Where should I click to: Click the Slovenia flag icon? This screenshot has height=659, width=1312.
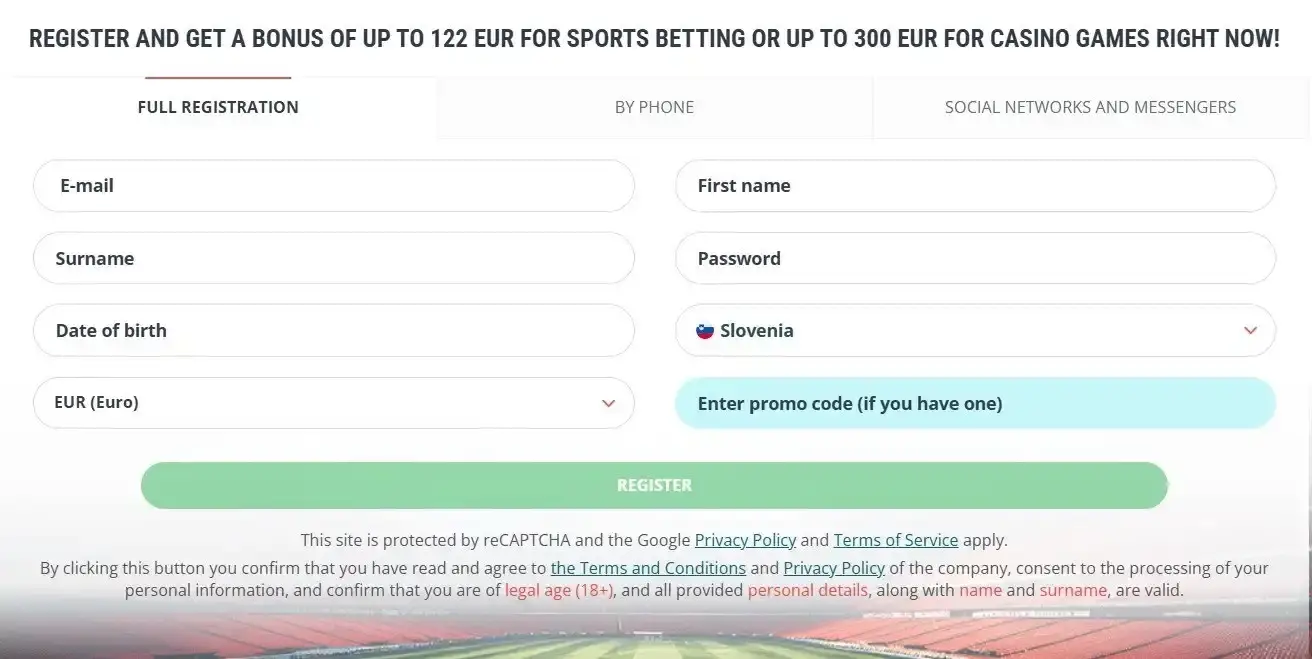[x=705, y=331]
